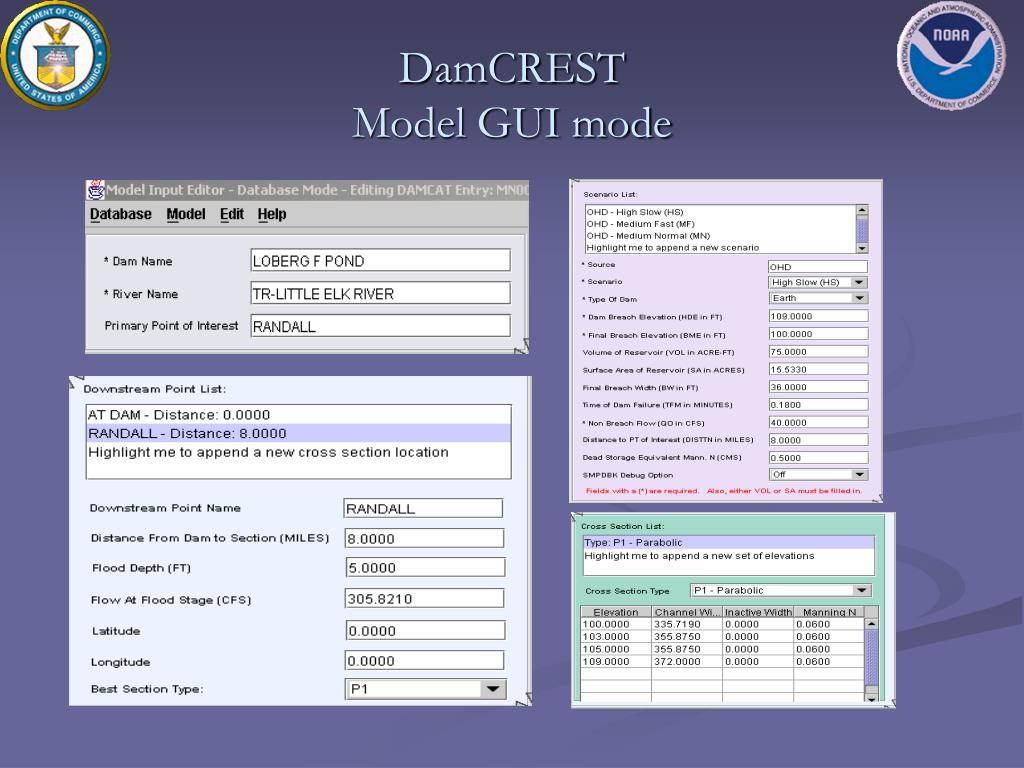Viewport: 1024px width, 768px height.
Task: Click Manning N cell in 100.0000 row
Action: [829, 624]
